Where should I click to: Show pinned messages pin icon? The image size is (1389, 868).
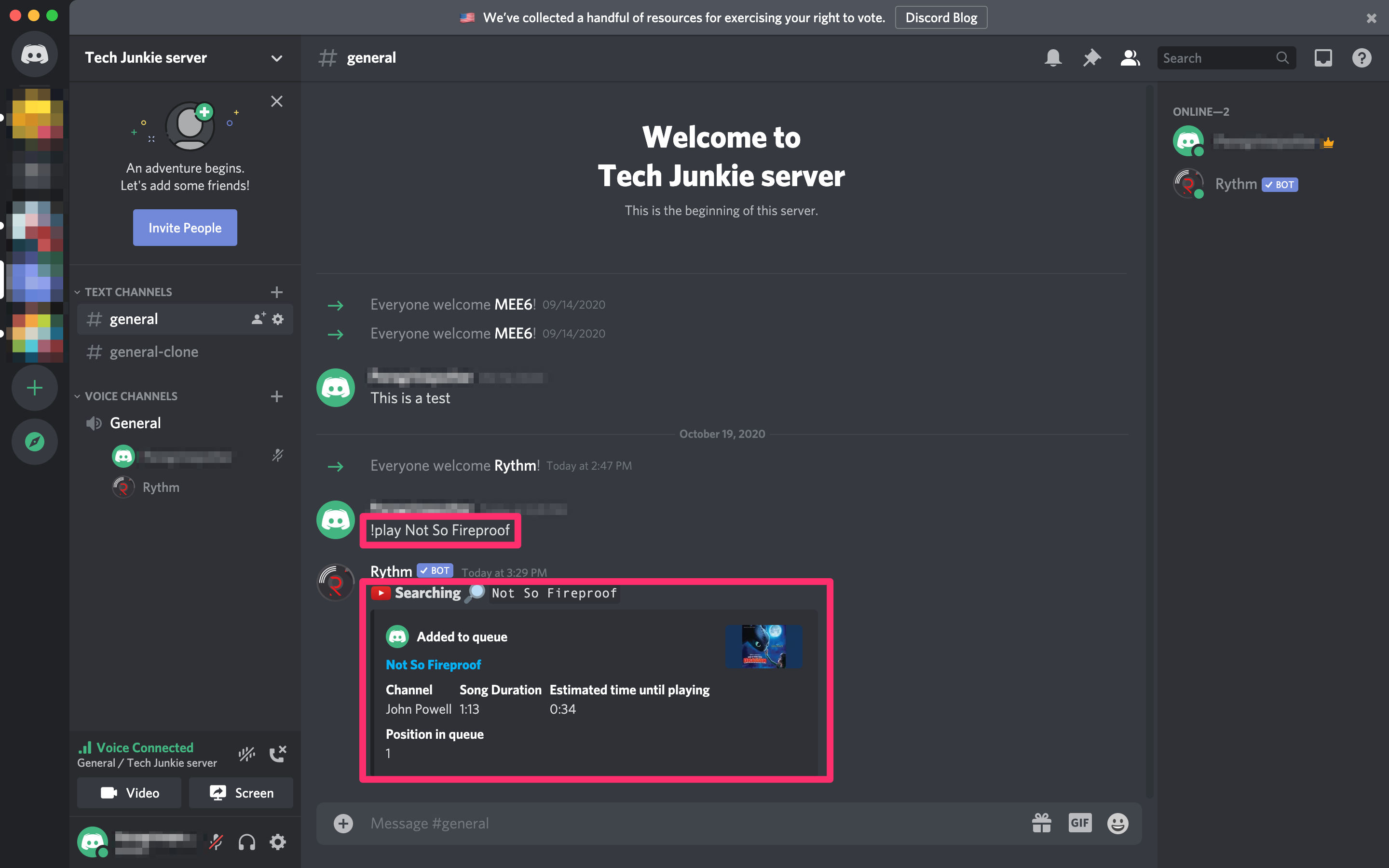click(x=1092, y=58)
